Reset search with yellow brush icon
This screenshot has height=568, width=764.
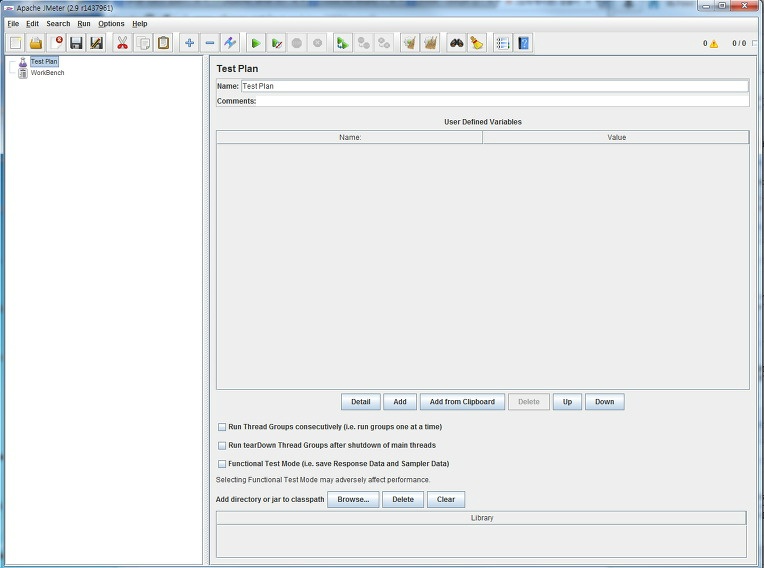coord(477,43)
